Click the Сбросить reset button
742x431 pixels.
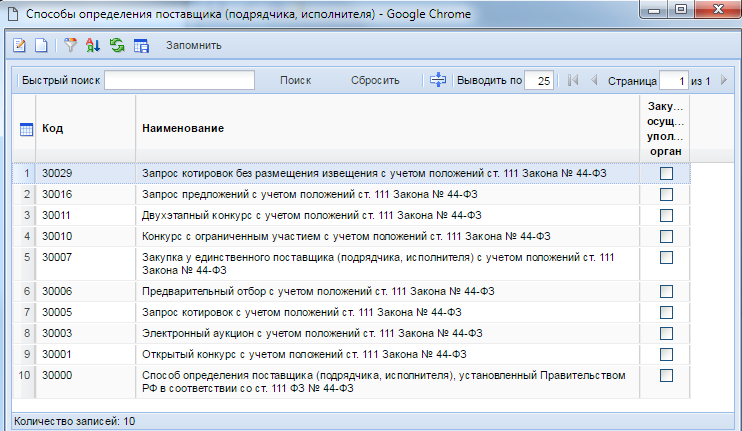pyautogui.click(x=375, y=81)
